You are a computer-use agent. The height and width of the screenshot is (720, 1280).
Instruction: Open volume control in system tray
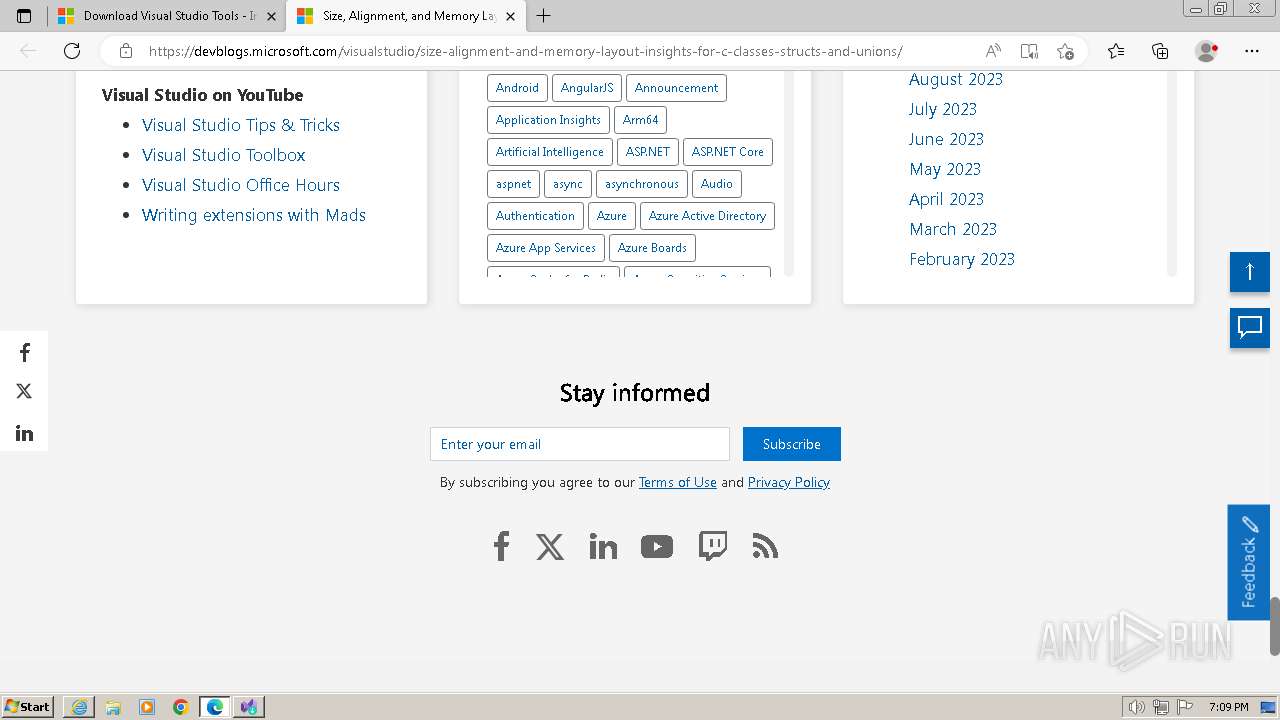pyautogui.click(x=1136, y=707)
